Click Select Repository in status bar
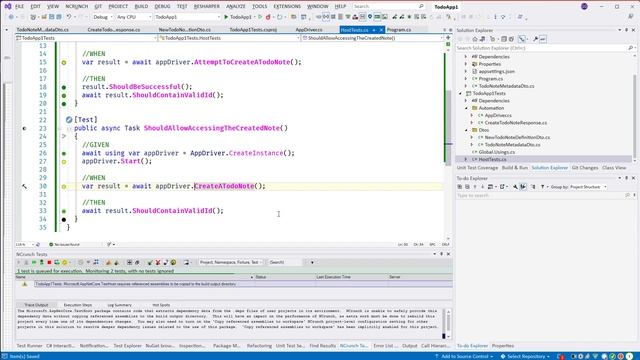640x360 pixels. point(525,356)
